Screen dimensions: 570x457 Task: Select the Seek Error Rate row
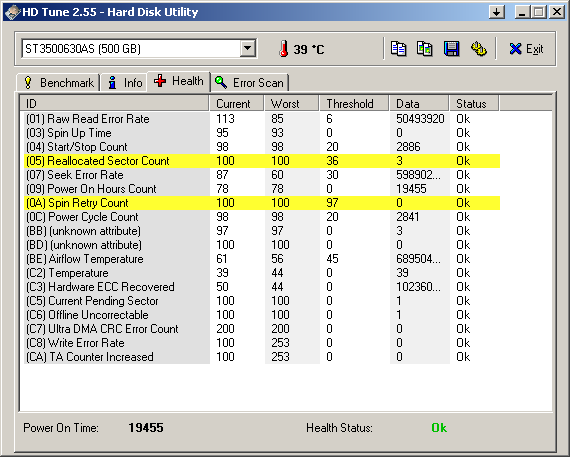[x=262, y=175]
